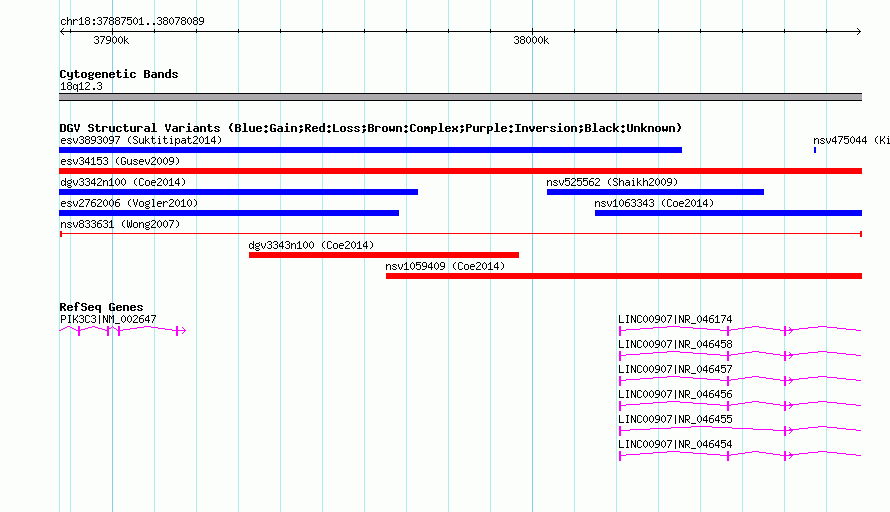
Task: Click the NR_046174 transcript glyph
Action: click(740, 330)
